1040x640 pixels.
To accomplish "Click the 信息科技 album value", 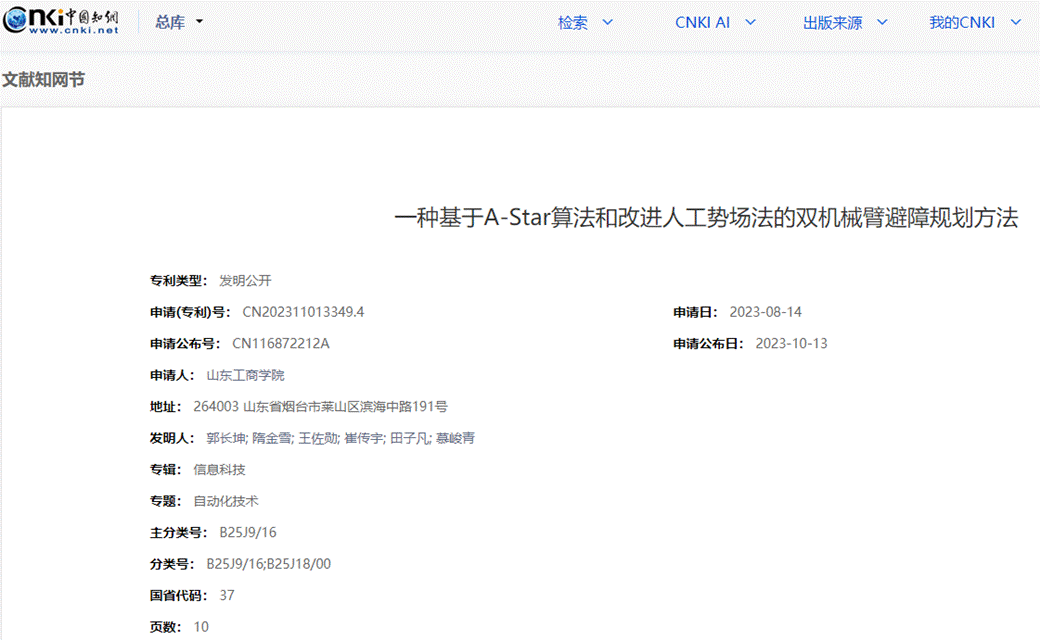I will point(219,469).
